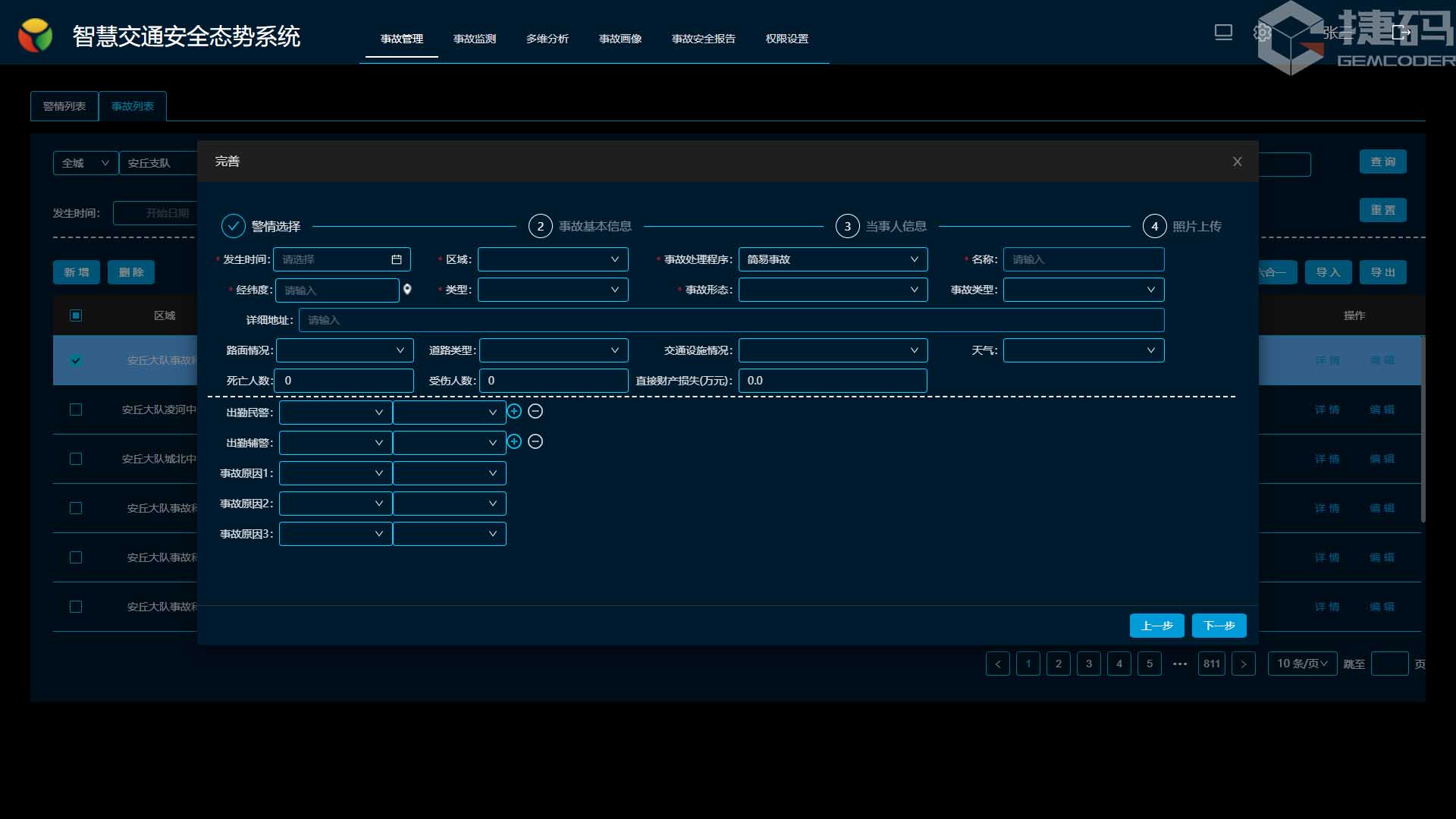Viewport: 1456px width, 819px height.
Task: Click the 下一步 button
Action: [x=1219, y=626]
